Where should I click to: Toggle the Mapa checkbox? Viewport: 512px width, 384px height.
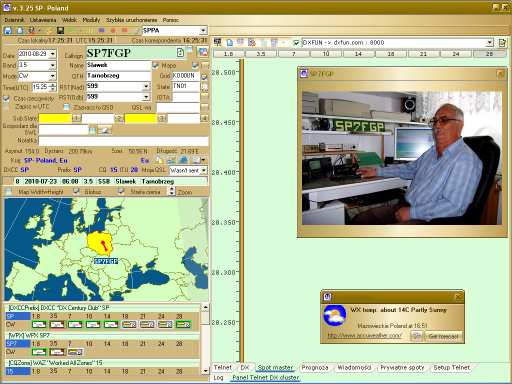[155, 65]
